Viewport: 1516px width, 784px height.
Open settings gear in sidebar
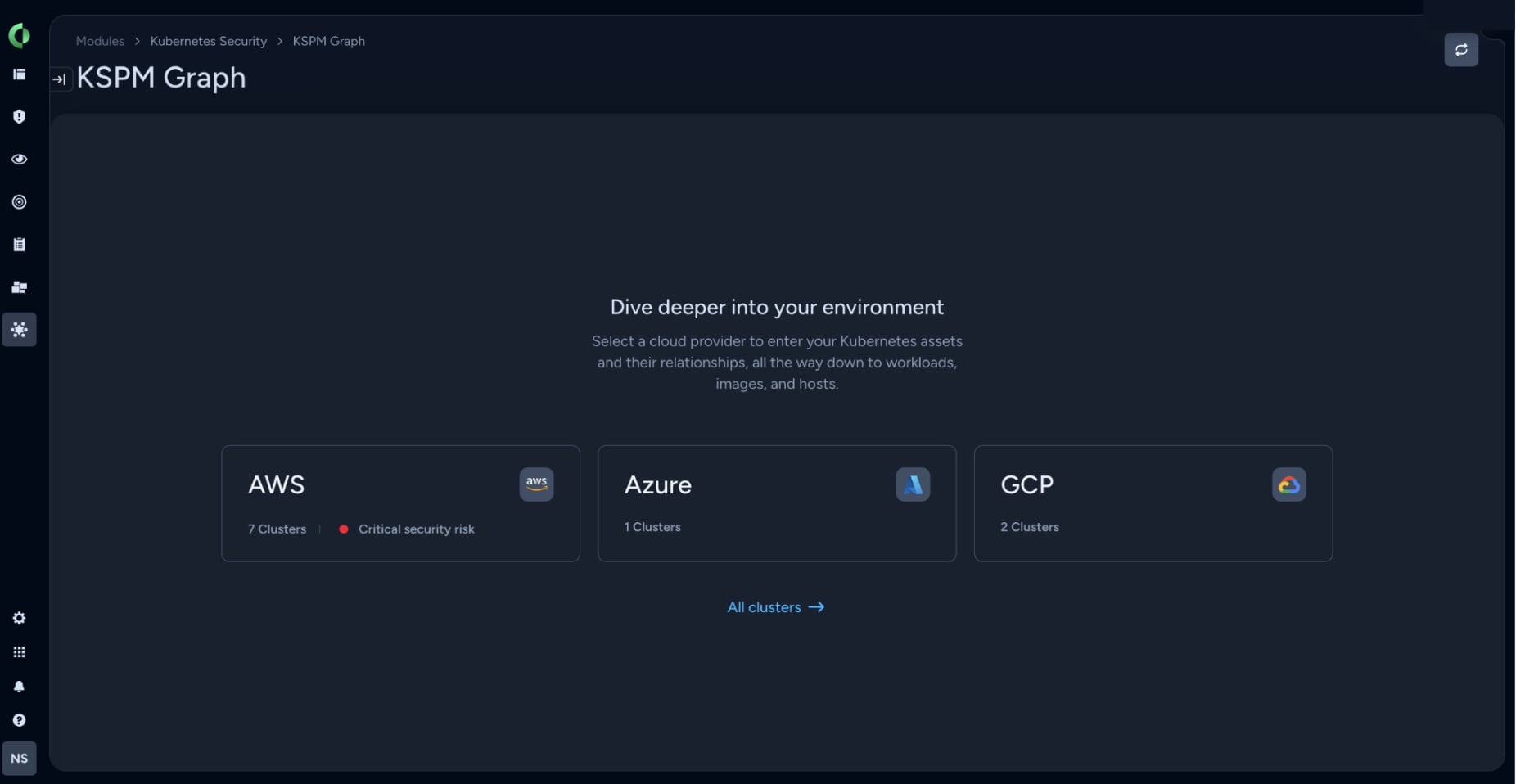19,618
